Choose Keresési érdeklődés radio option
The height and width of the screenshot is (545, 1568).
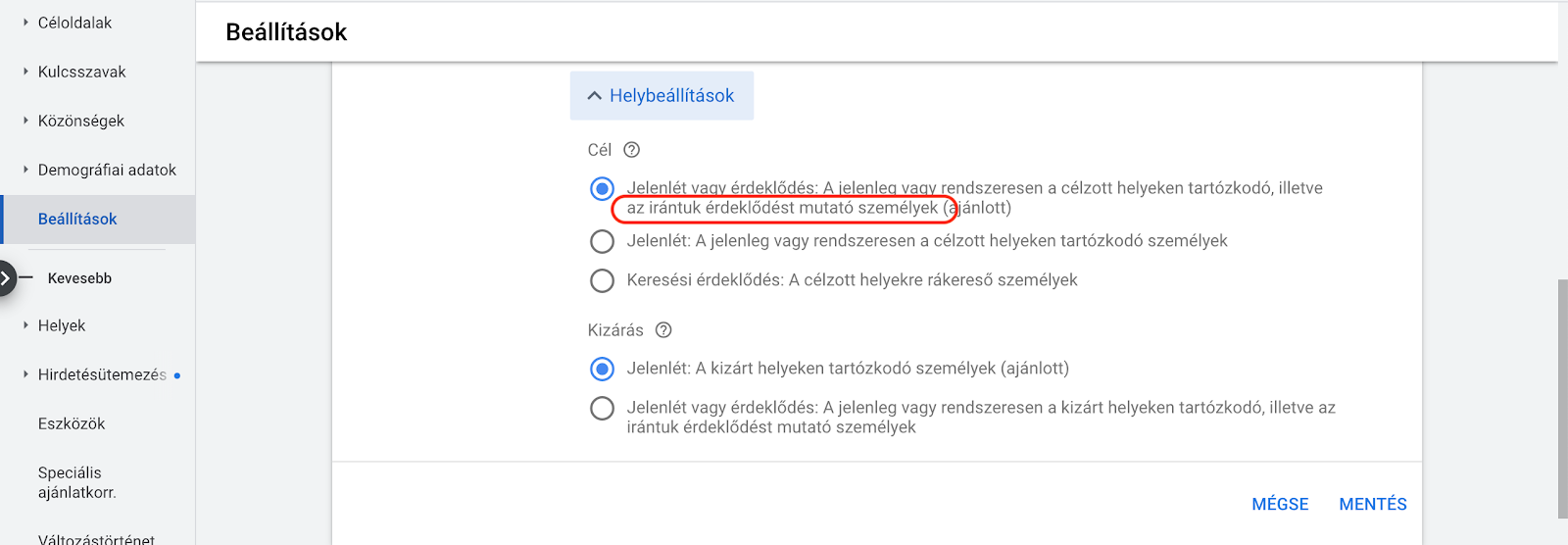coord(602,280)
